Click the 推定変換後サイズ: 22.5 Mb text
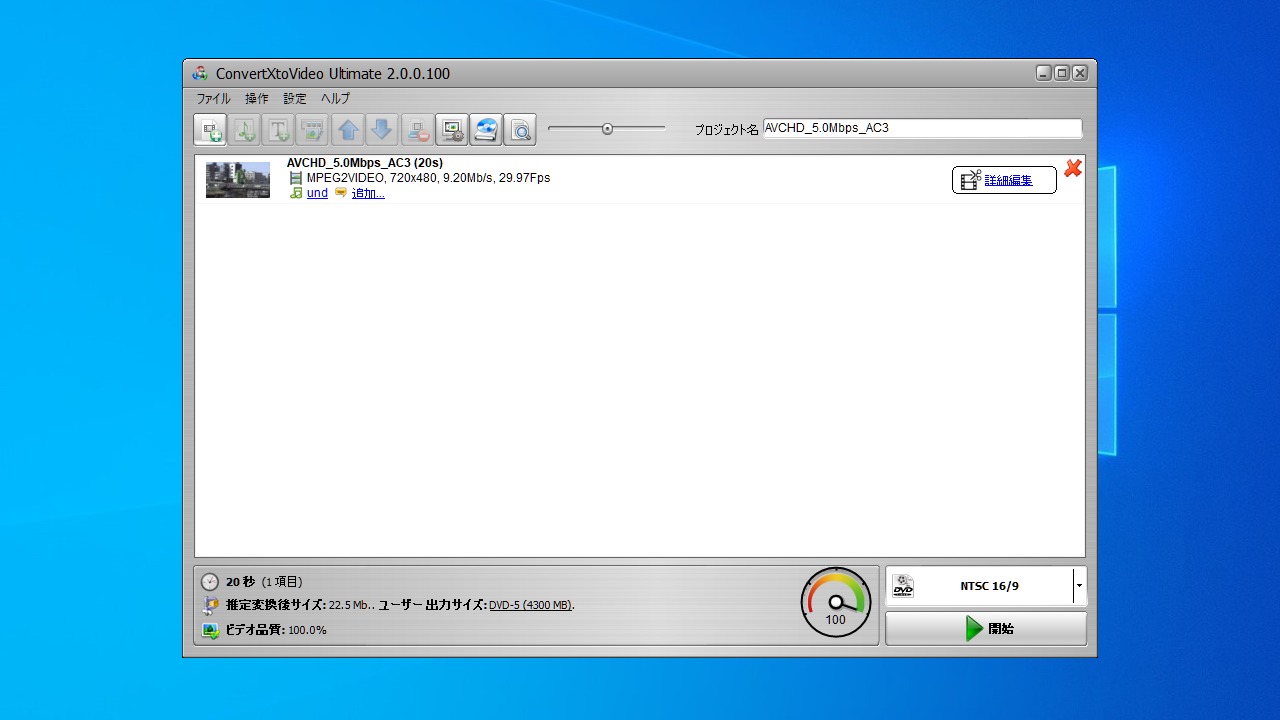The height and width of the screenshot is (720, 1280). pos(299,605)
